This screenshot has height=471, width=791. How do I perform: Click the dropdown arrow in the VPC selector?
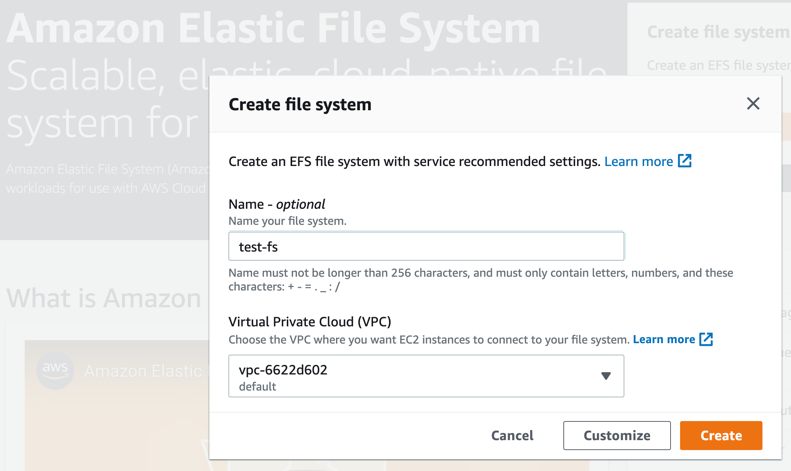tap(606, 376)
